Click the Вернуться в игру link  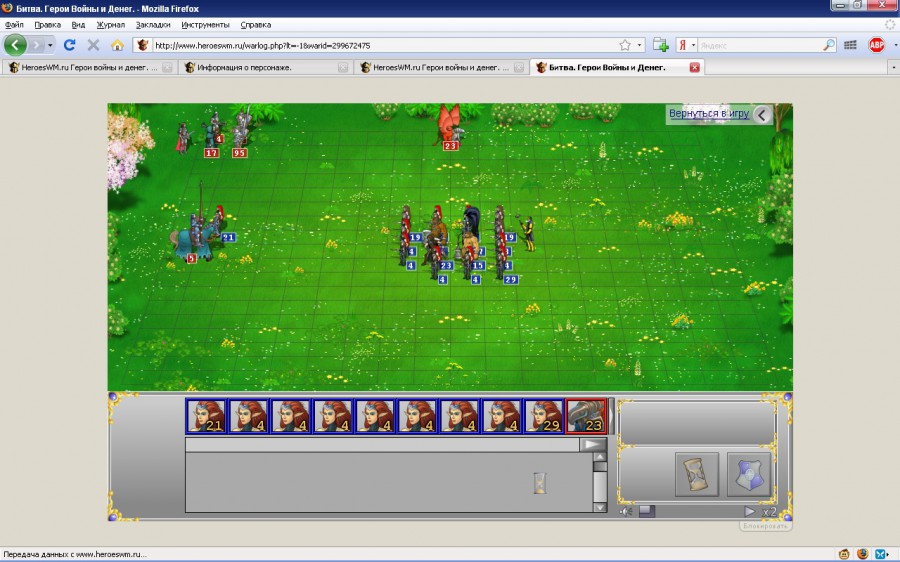pos(708,114)
